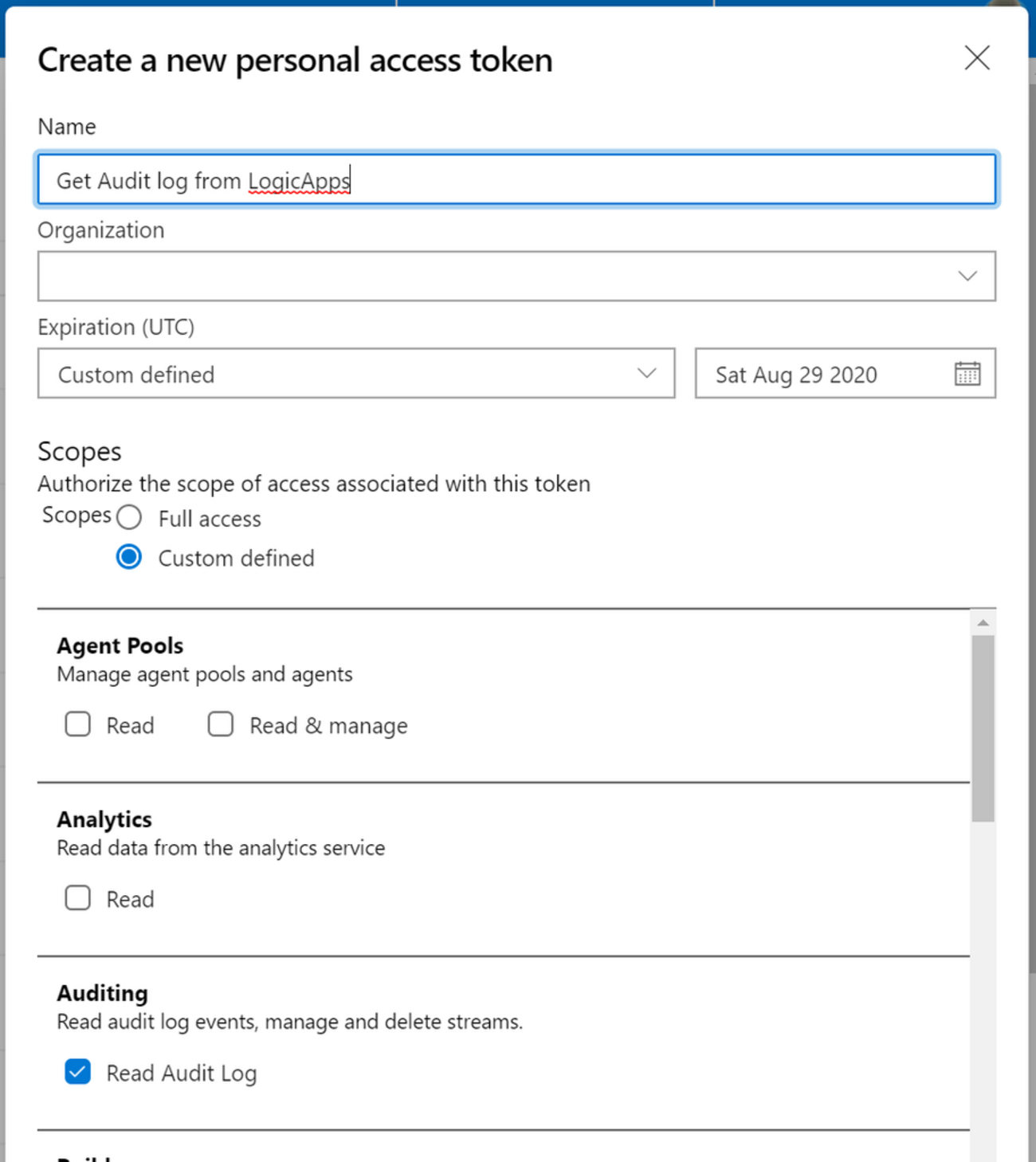Check Agent Pools Read & manage
Image resolution: width=1036 pixels, height=1162 pixels.
[x=221, y=724]
